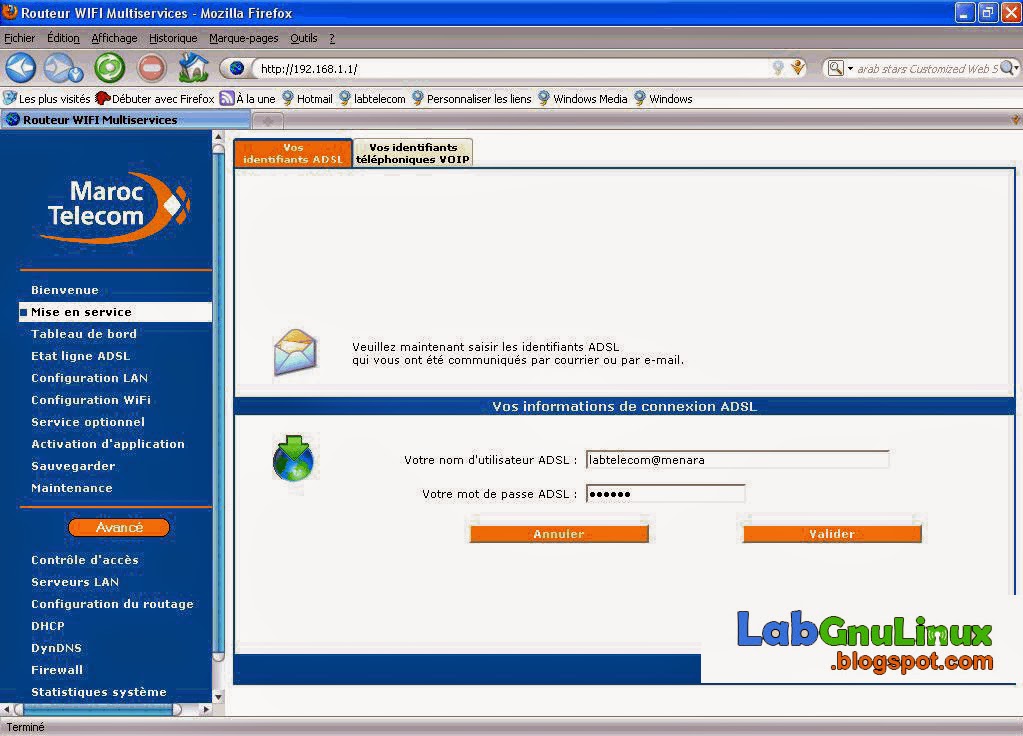The width and height of the screenshot is (1023, 736).
Task: Click sidebar vertical scrollbar down arrow
Action: coord(219,697)
